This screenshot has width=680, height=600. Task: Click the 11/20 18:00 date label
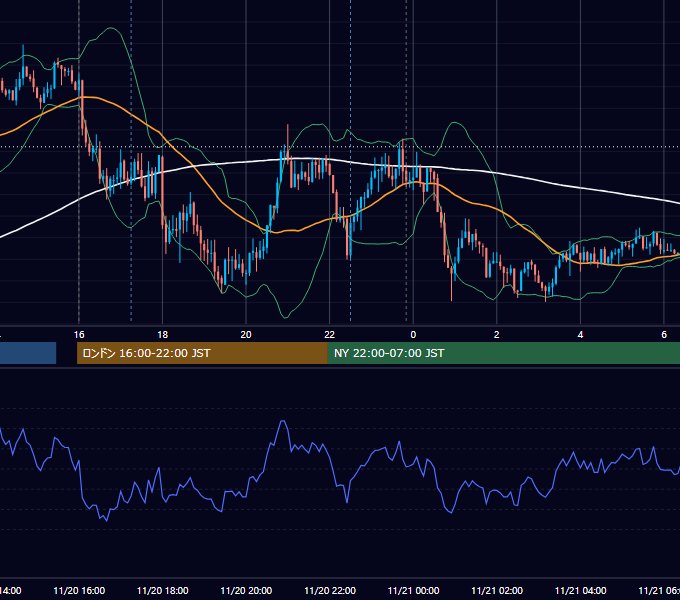pos(163,591)
